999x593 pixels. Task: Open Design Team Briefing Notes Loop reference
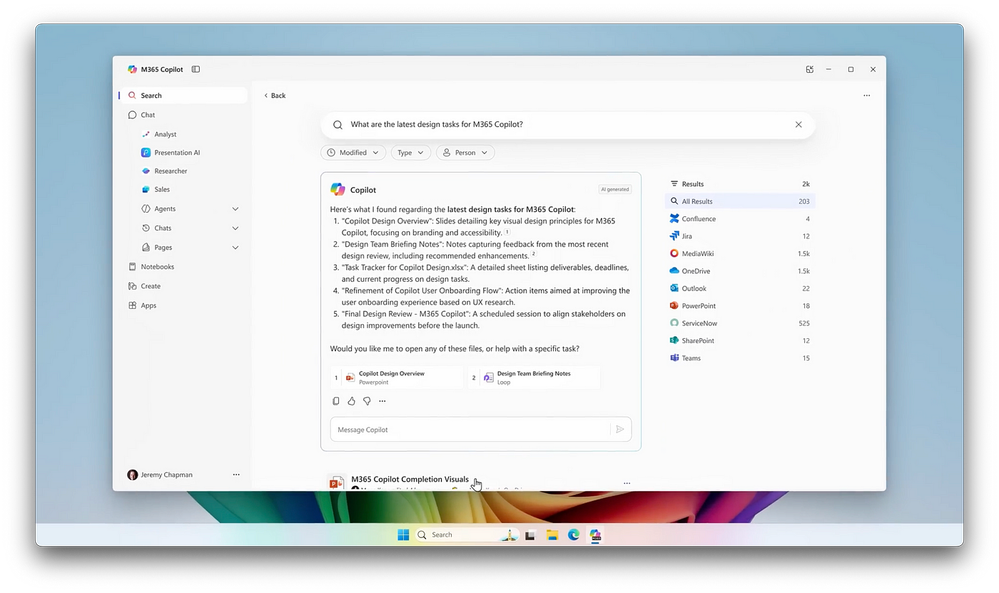point(534,378)
